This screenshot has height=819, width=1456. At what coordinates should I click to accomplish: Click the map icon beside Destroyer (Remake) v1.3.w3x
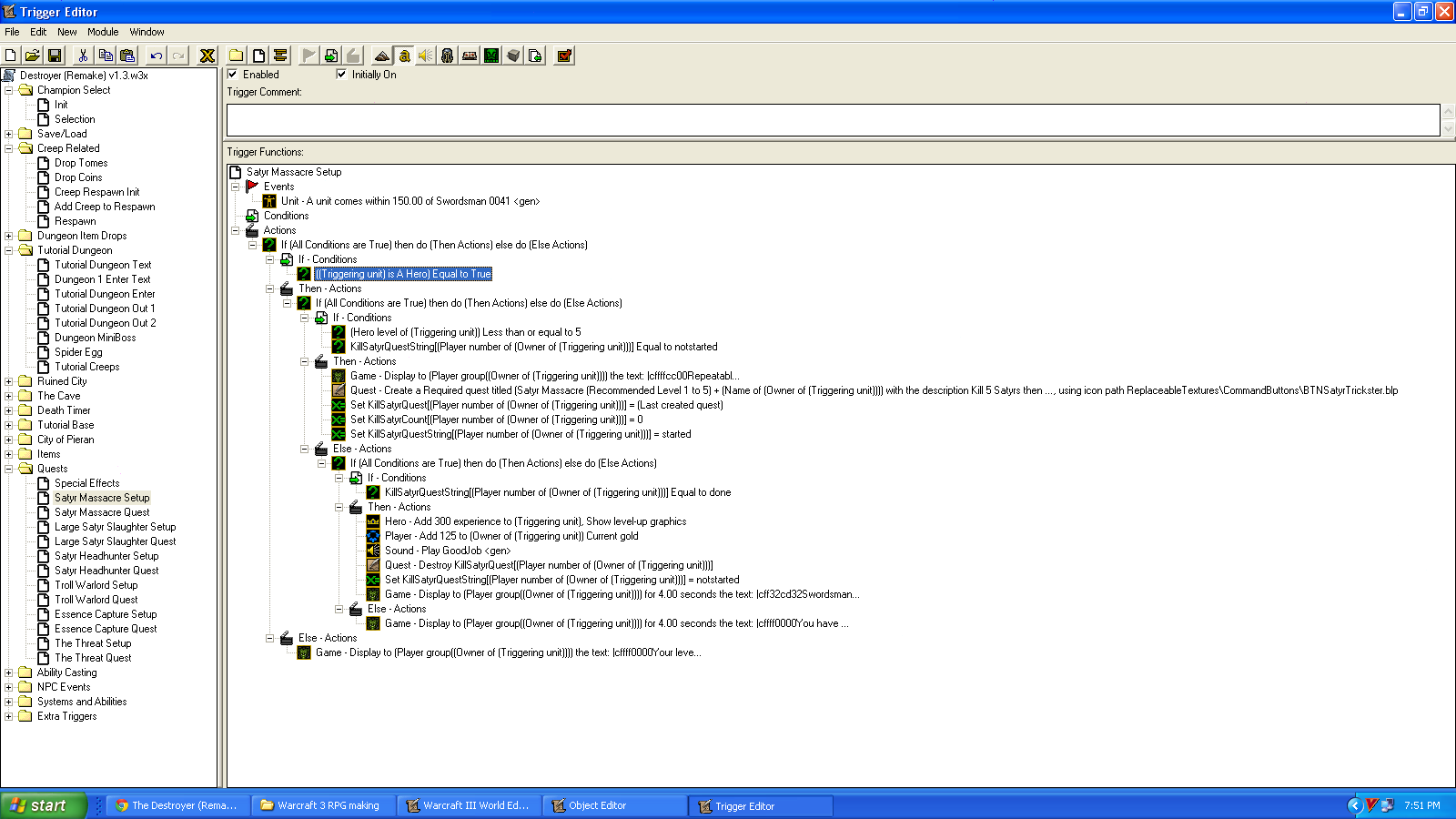pyautogui.click(x=9, y=76)
